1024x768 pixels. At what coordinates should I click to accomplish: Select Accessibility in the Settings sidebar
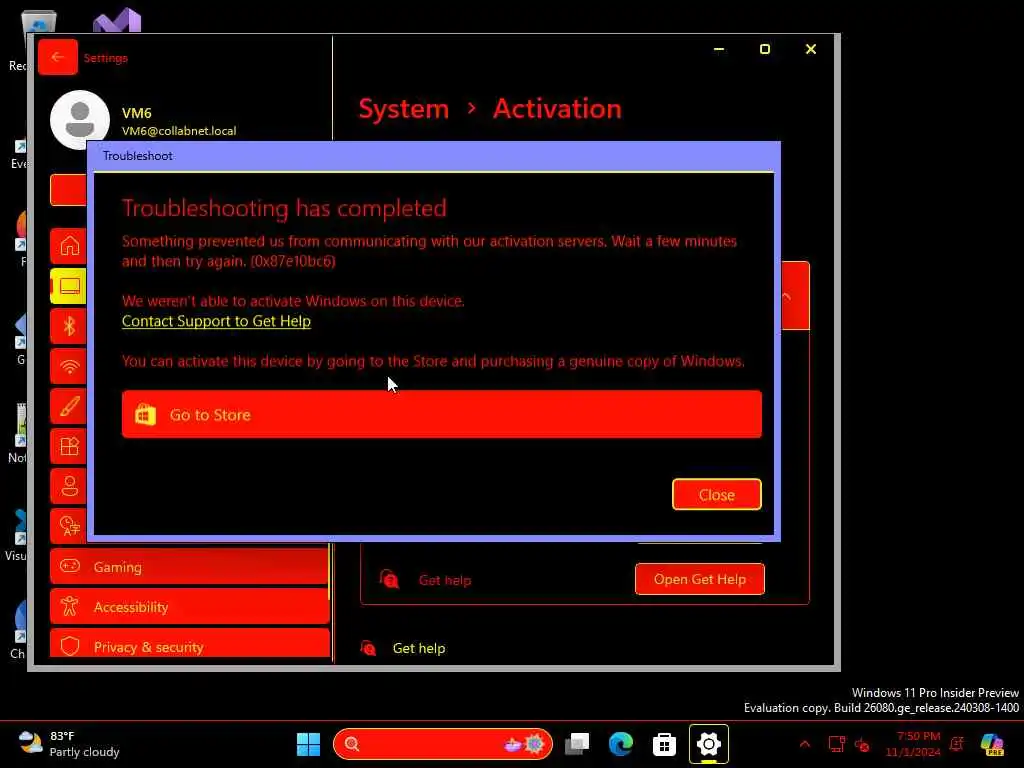point(190,607)
